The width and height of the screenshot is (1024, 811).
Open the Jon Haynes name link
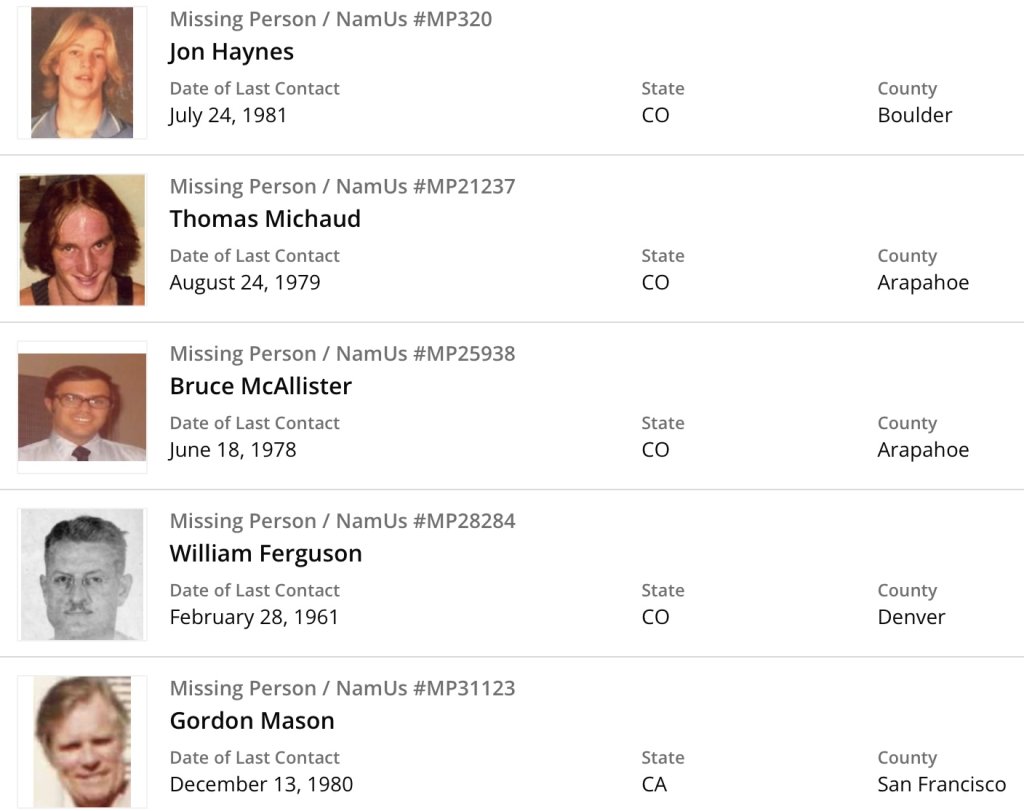tap(231, 51)
